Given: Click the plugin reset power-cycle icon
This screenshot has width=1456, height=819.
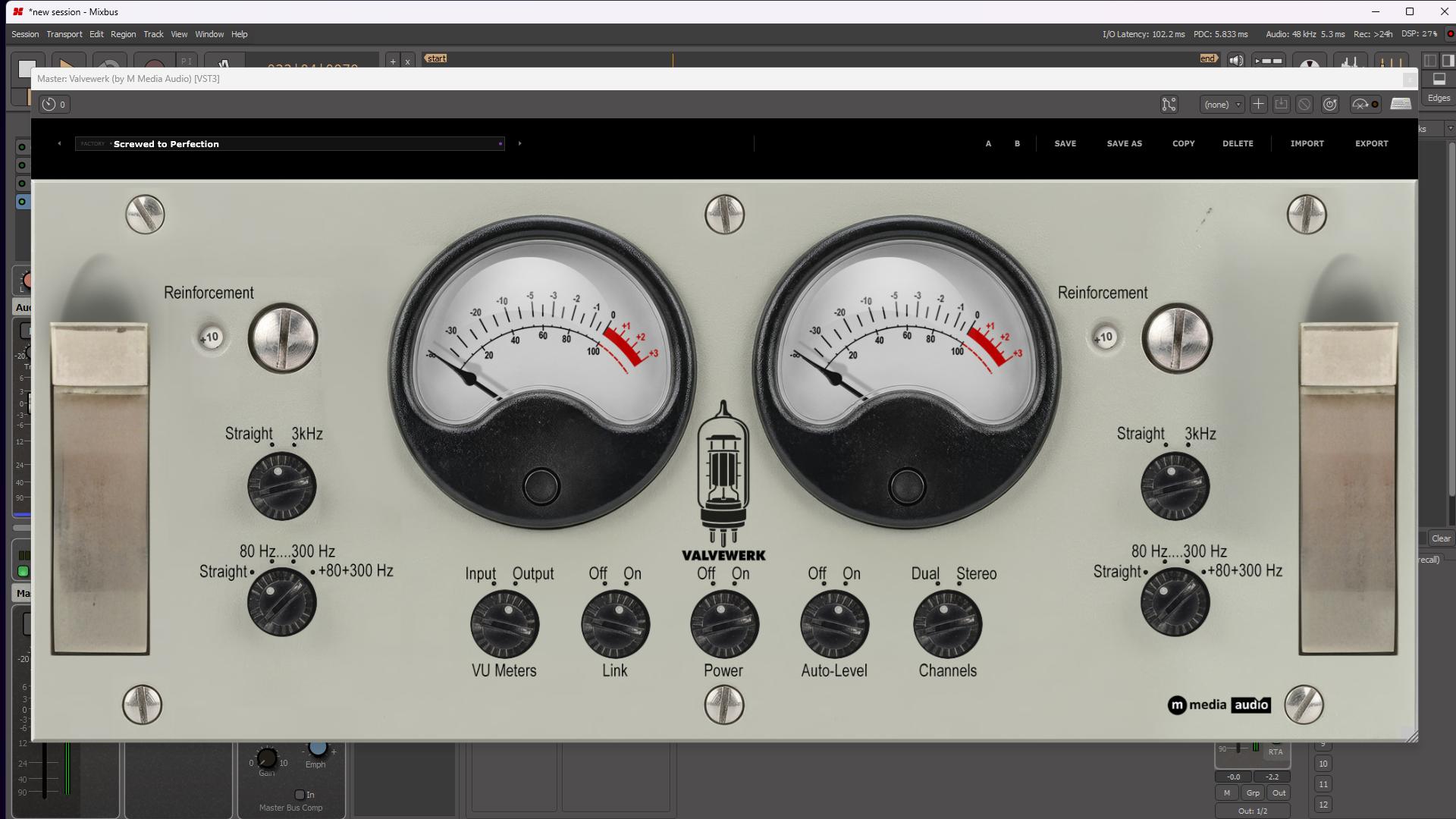Looking at the screenshot, I should point(1330,105).
